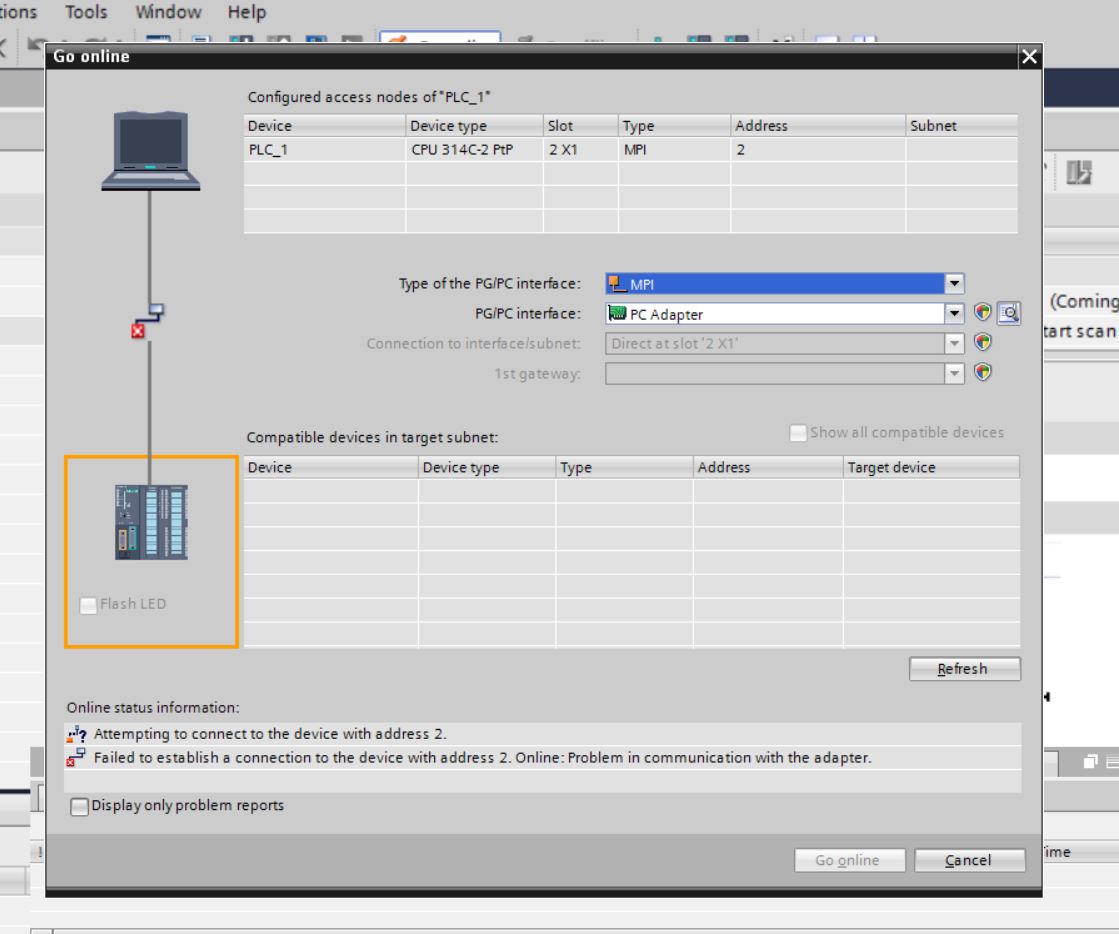Open the Help menu
The width and height of the screenshot is (1119, 934).
pos(247,12)
